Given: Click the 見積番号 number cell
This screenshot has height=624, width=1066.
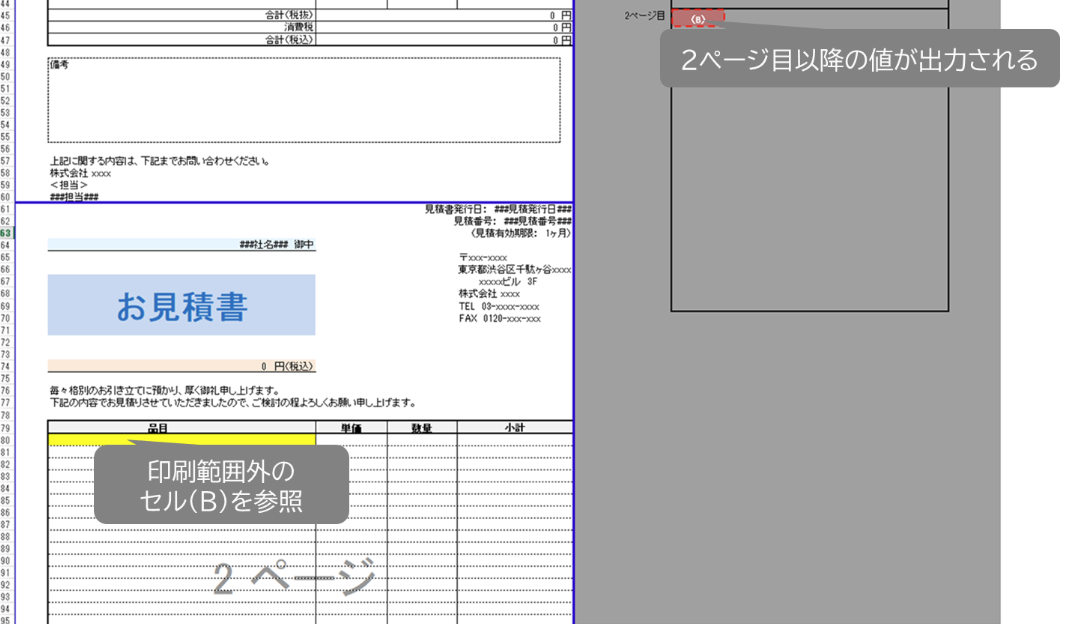Looking at the screenshot, I should click(512, 221).
